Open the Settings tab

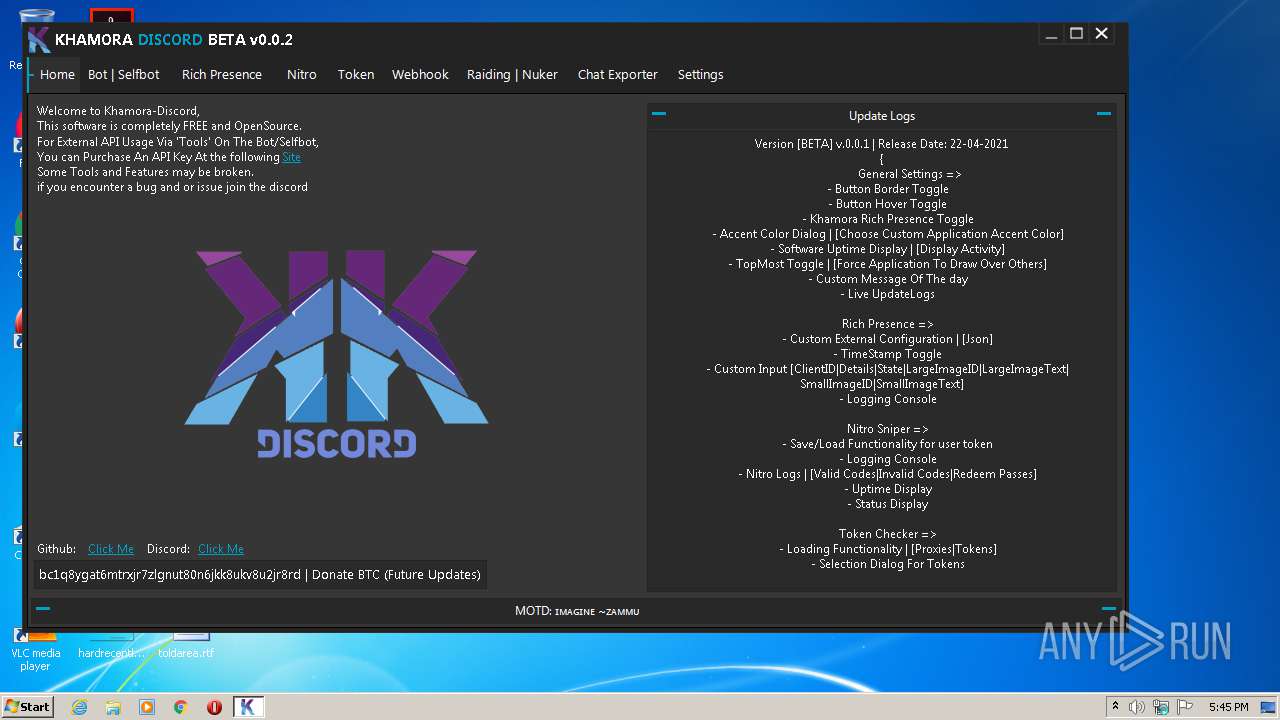(700, 75)
